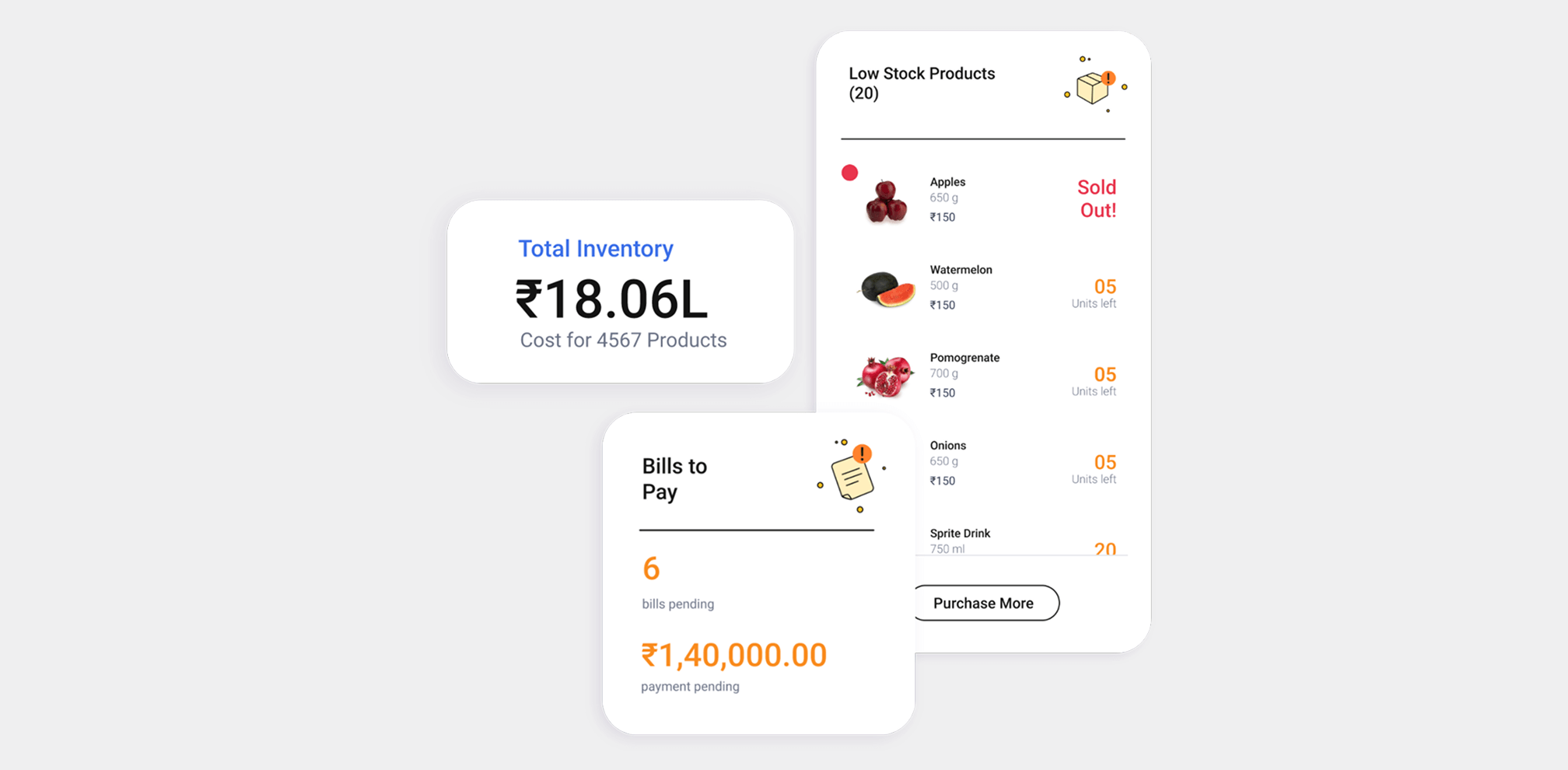Screen dimensions: 1568x770
Task: Select the Low Stock Products heading
Action: click(922, 83)
